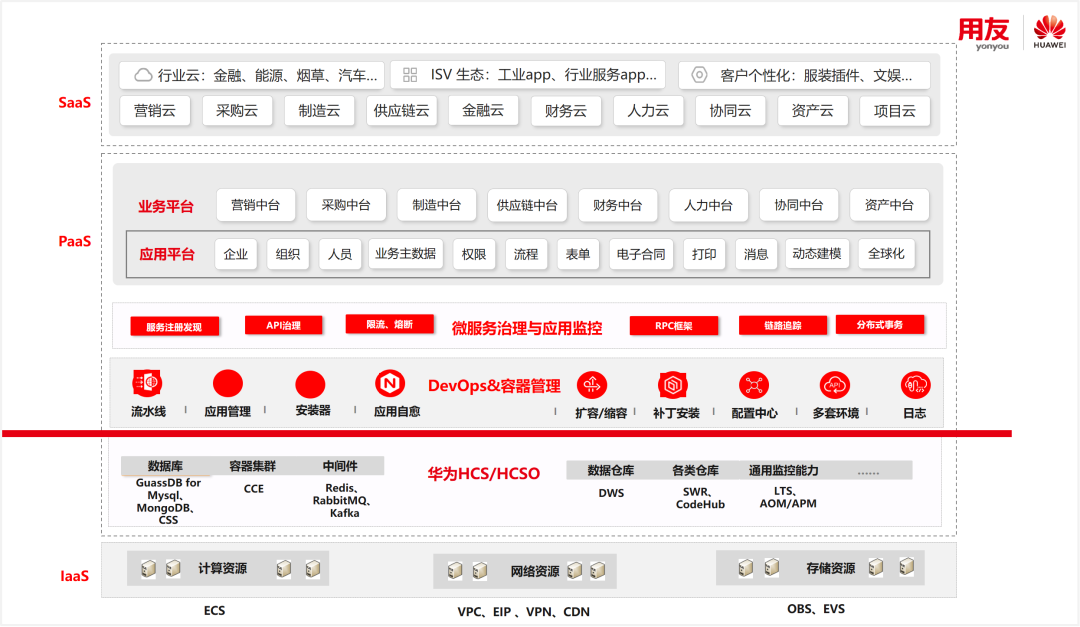1080x627 pixels.
Task: Open the 项目云 box
Action: coord(895,111)
